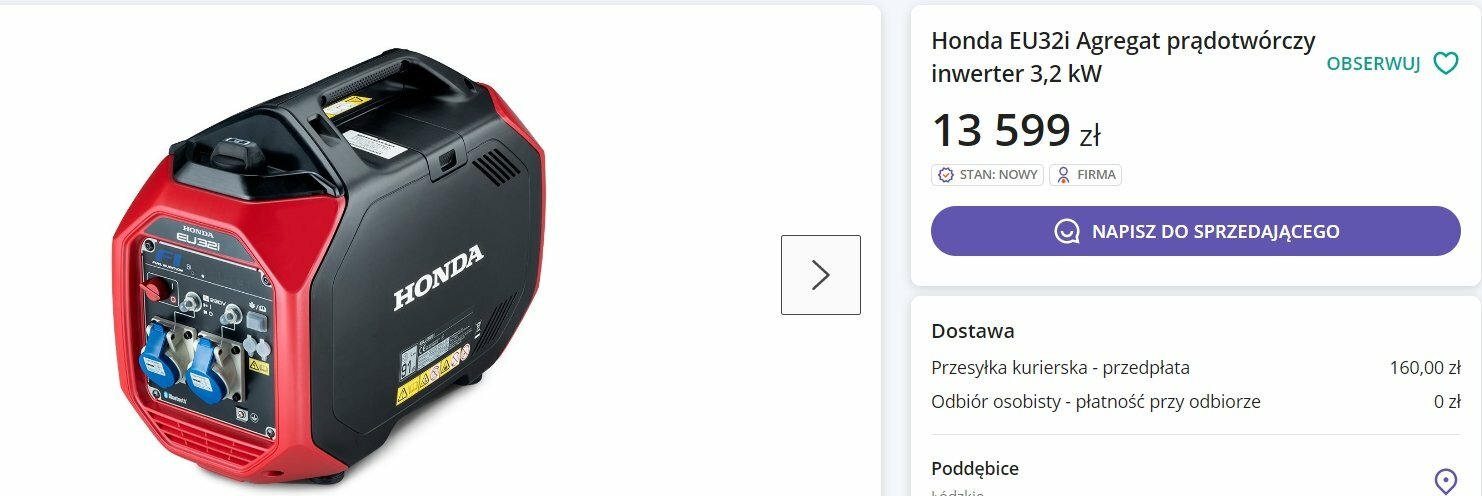Screen dimensions: 1482x496
Task: Click the HONDA logo on the generator image
Action: [438, 277]
